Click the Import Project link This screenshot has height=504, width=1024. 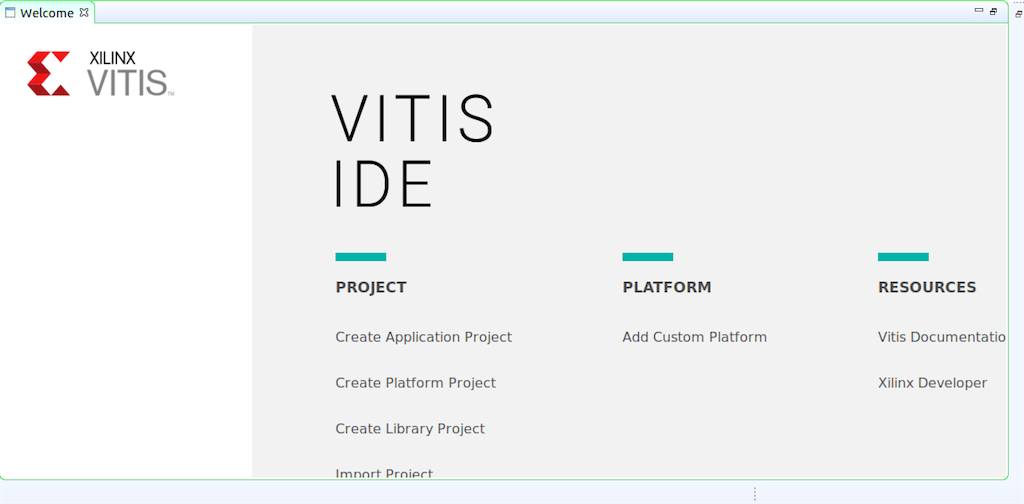[384, 473]
